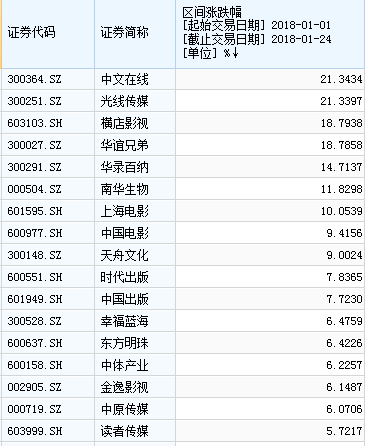Click the value 21.3434

(x=341, y=79)
